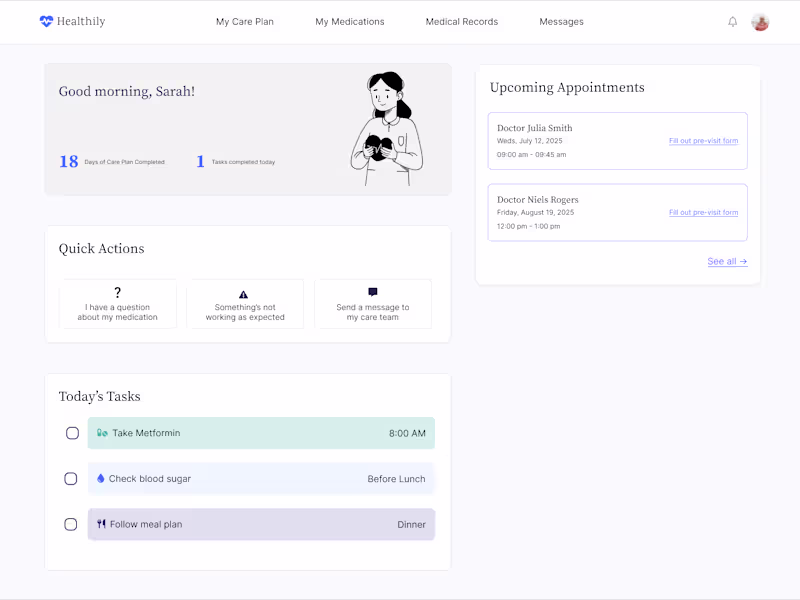
Task: Click the Healthily heart logo
Action: (x=45, y=20)
